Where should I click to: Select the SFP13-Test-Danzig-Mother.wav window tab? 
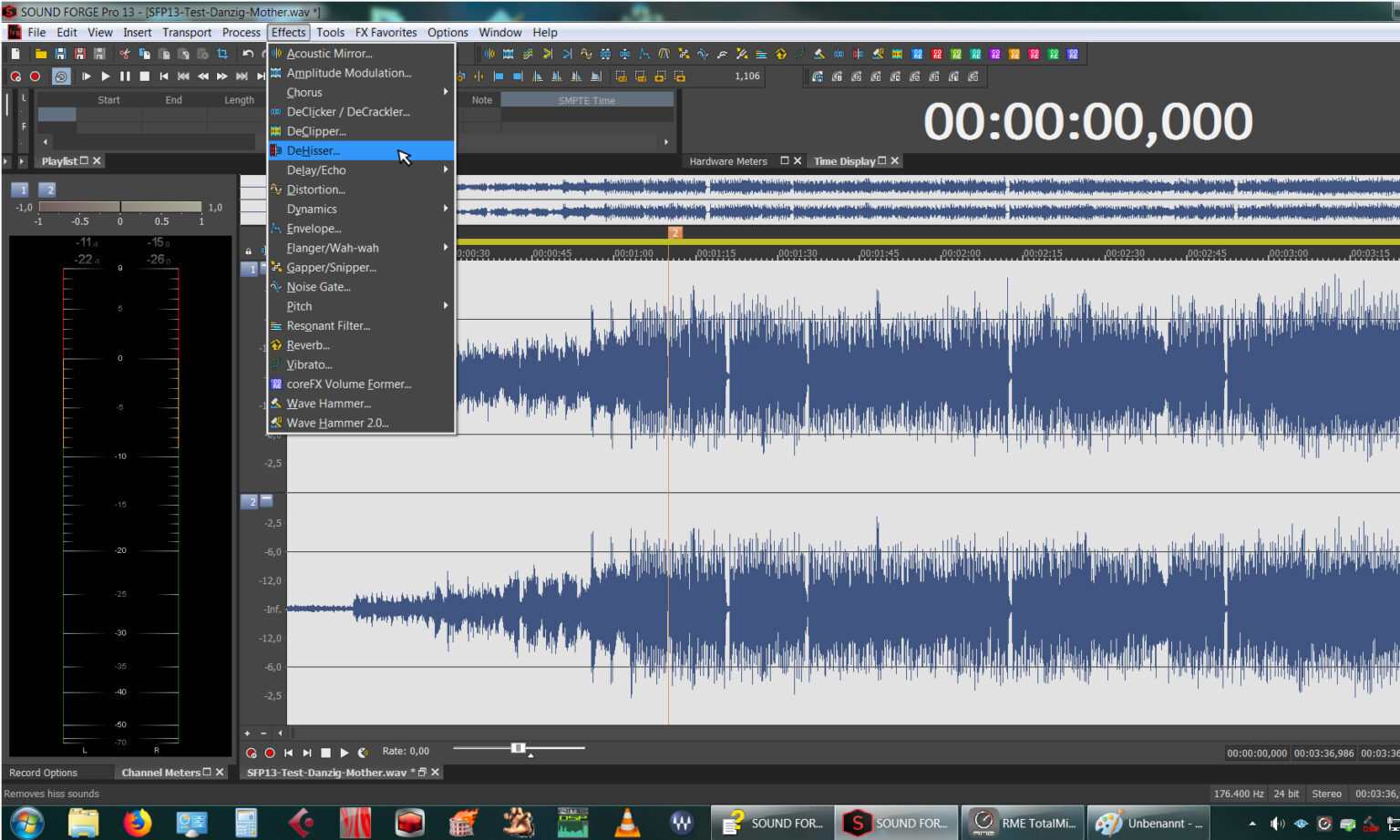pos(326,773)
